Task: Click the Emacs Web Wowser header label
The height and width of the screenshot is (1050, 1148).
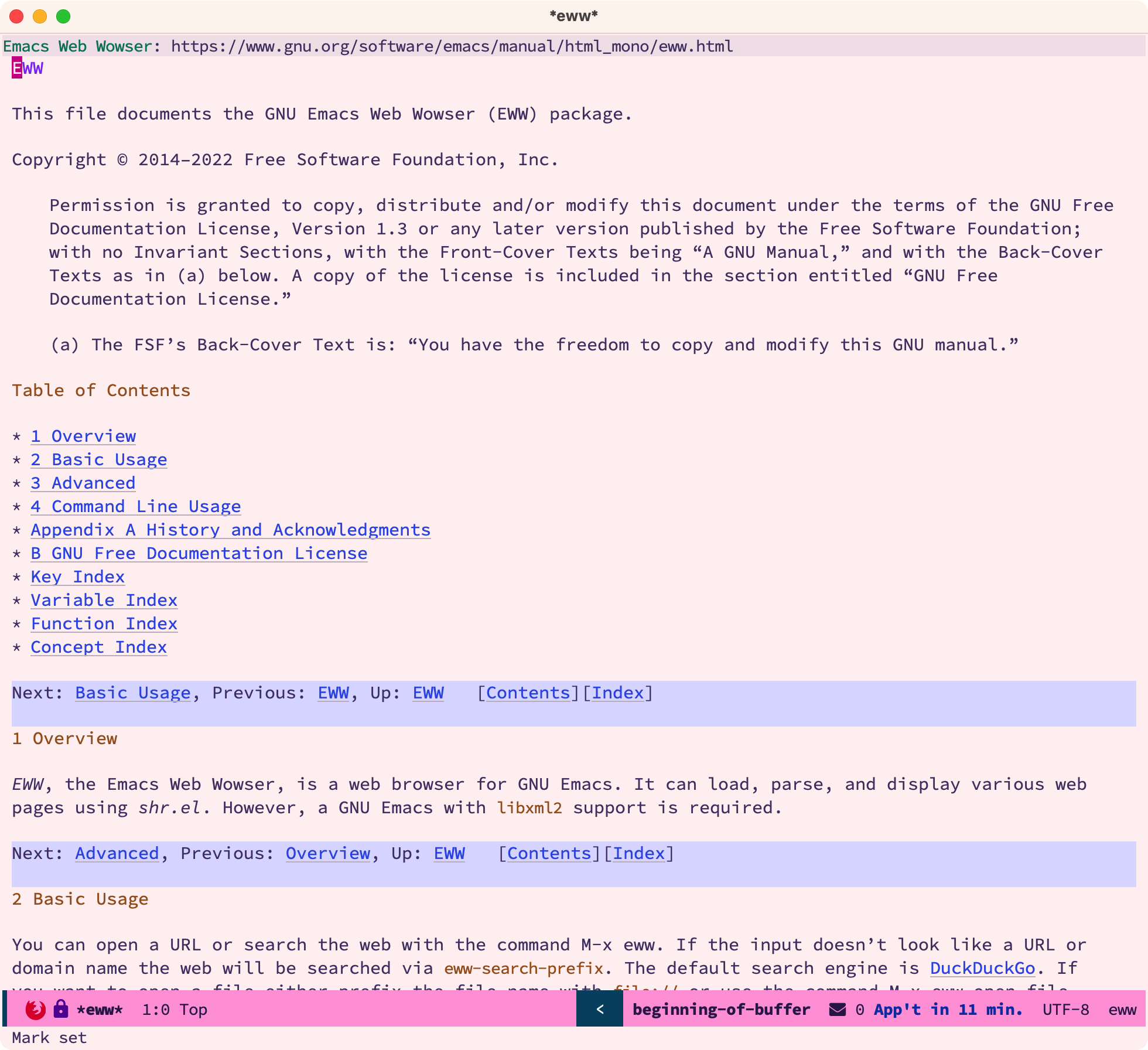Action: click(x=77, y=46)
